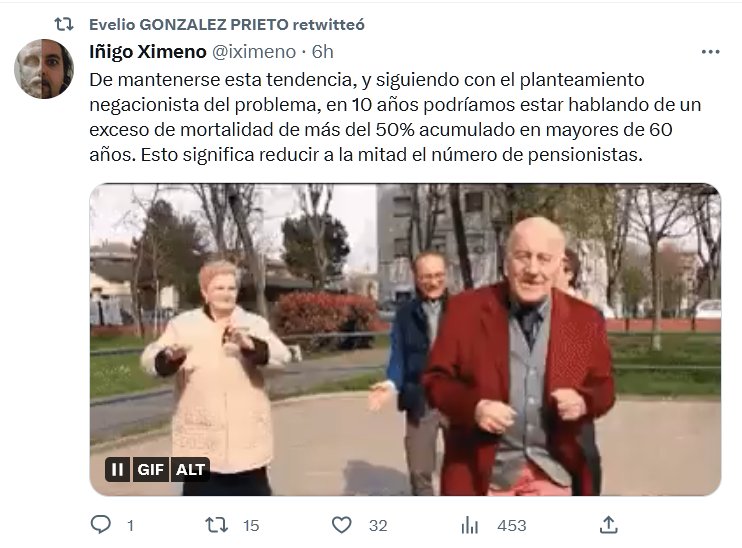This screenshot has width=742, height=548.
Task: Open the dancing seniors GIF
Action: [406, 339]
